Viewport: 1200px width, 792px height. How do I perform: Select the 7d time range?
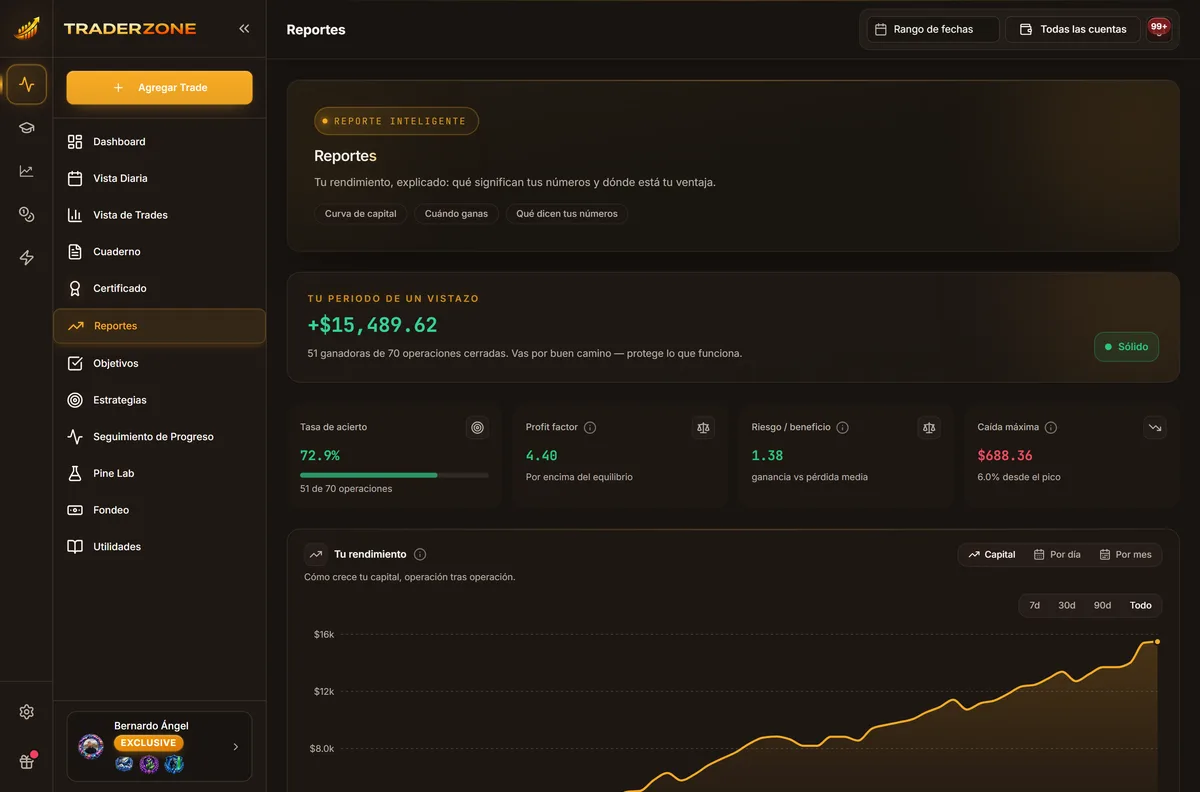(1035, 605)
